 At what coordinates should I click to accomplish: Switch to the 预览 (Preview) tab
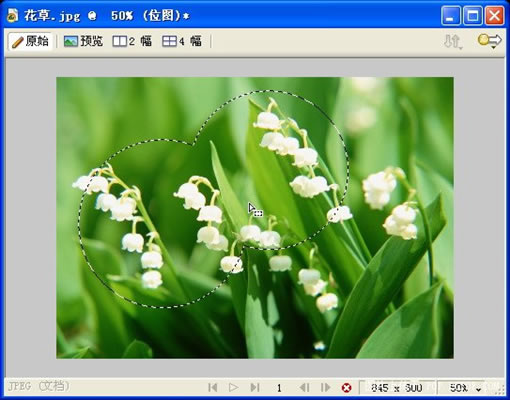tap(83, 41)
